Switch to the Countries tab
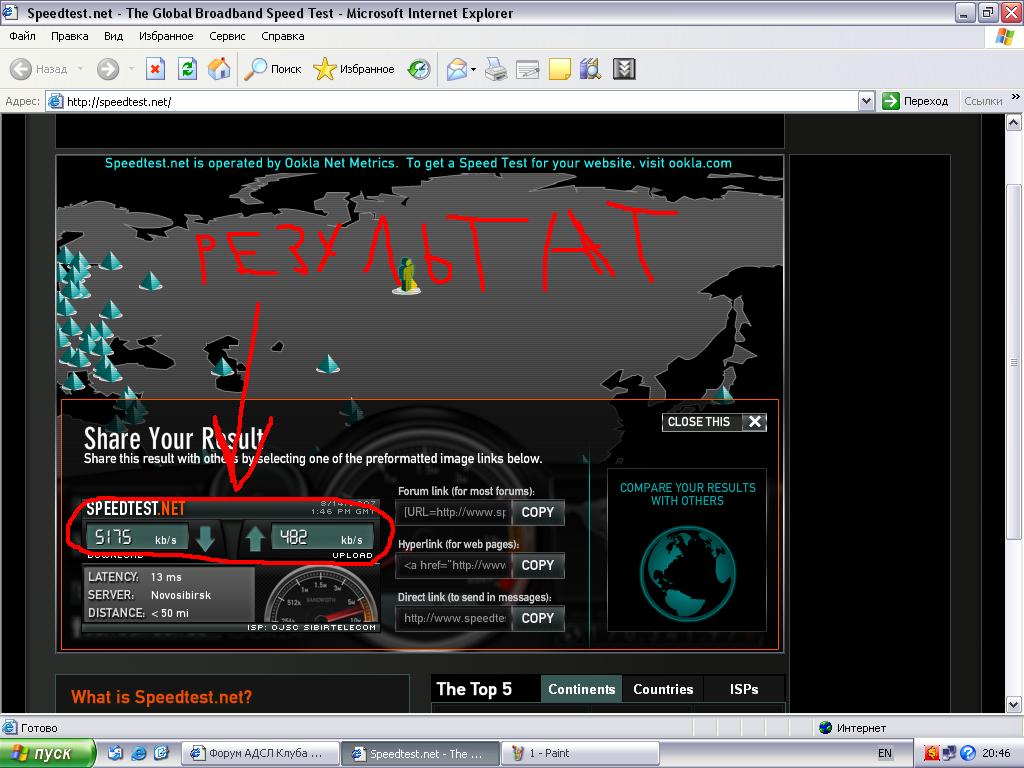This screenshot has height=768, width=1024. tap(663, 689)
